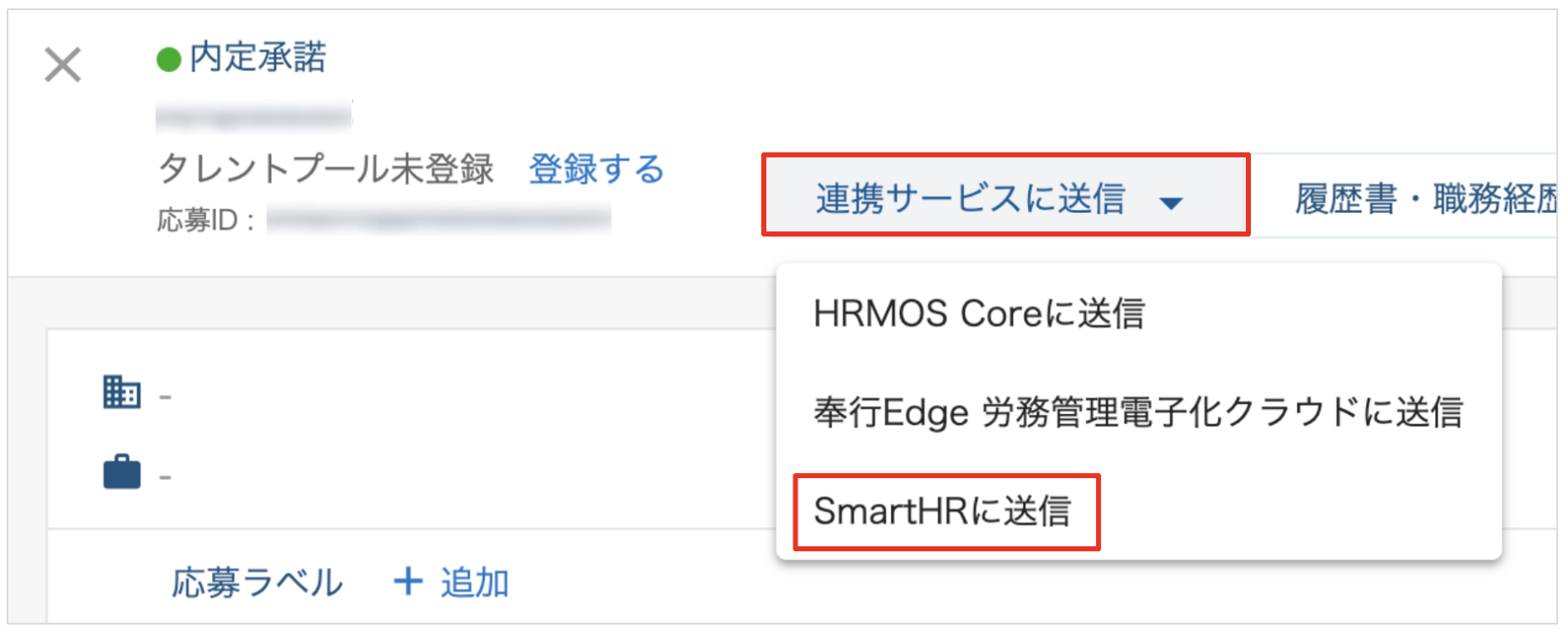Select SmartHRに送信 menu item
1568x638 pixels.
point(942,511)
